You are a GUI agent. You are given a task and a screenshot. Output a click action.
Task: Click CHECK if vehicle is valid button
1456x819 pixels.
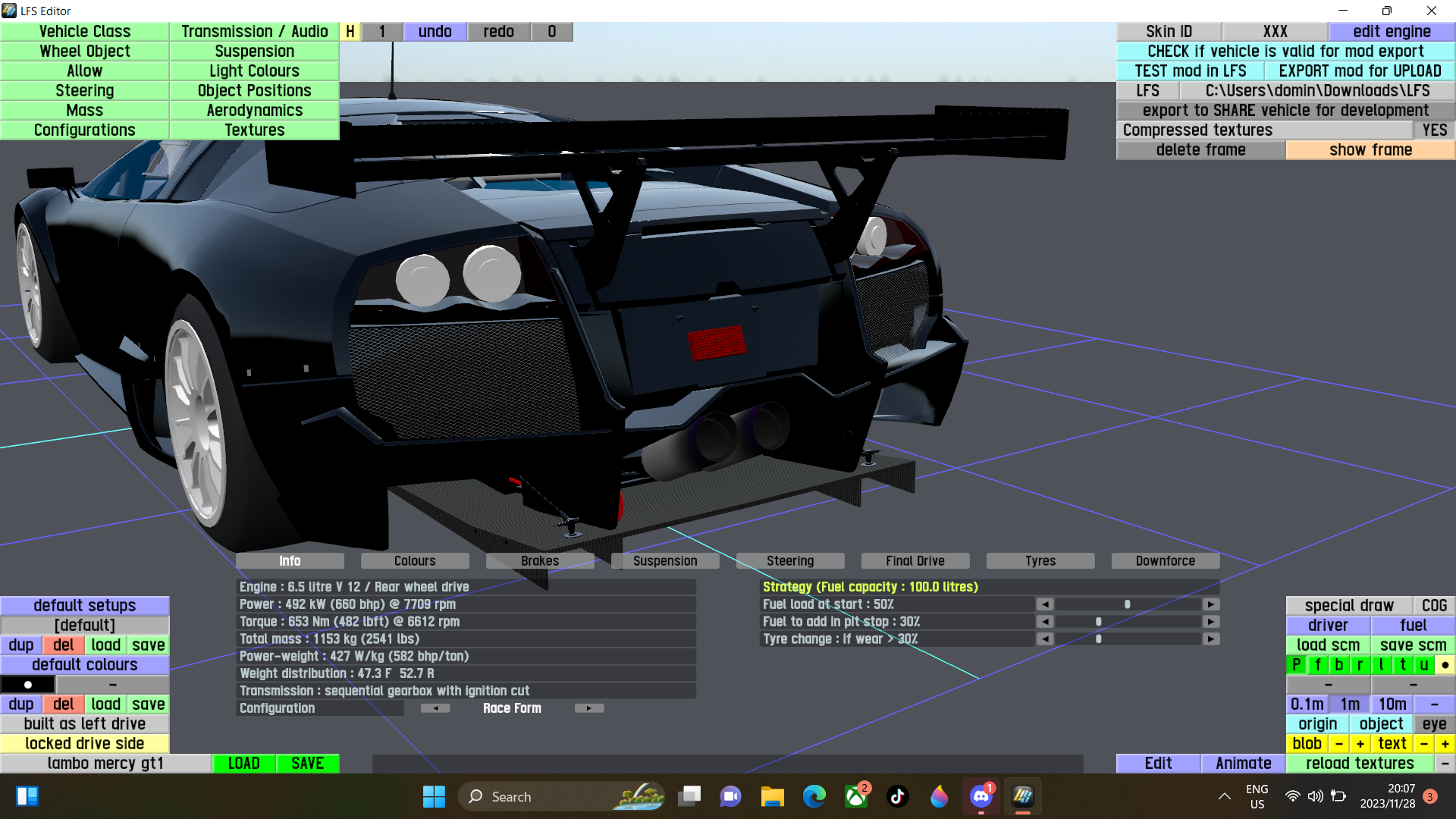[x=1285, y=52]
